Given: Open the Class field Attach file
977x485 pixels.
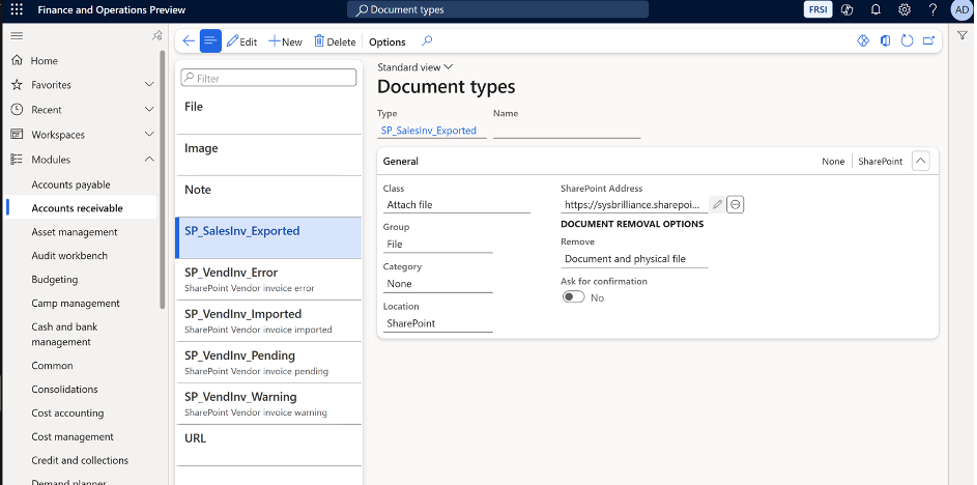Looking at the screenshot, I should 456,204.
